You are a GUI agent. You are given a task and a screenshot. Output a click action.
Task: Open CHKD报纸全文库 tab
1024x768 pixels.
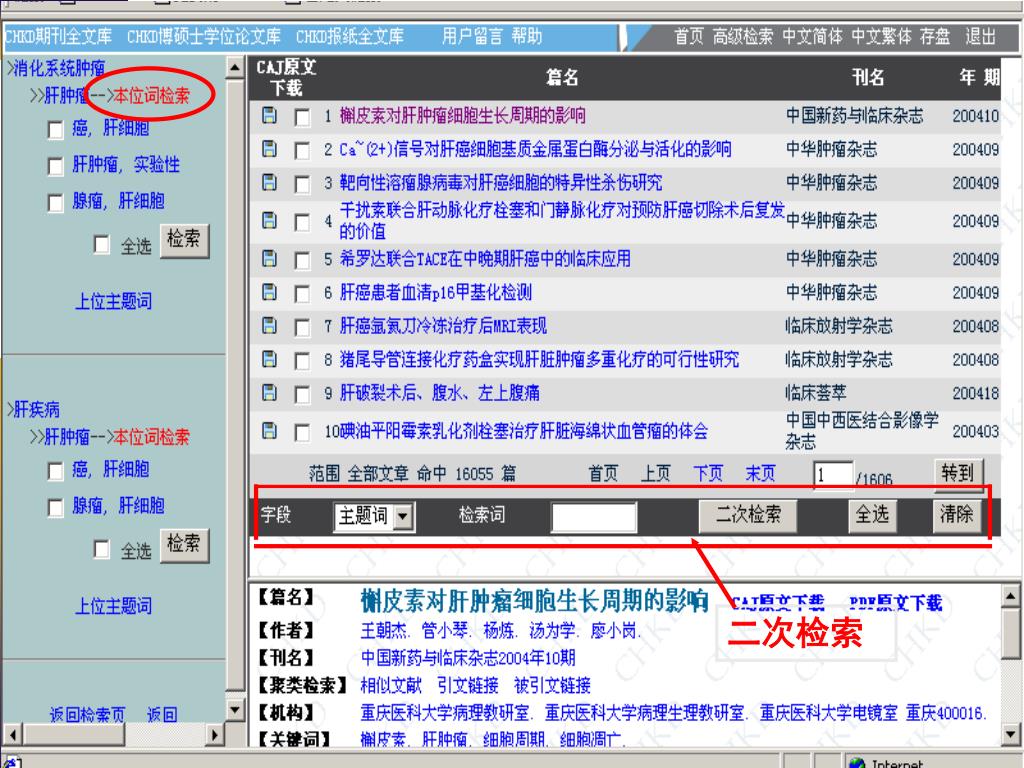click(x=350, y=37)
